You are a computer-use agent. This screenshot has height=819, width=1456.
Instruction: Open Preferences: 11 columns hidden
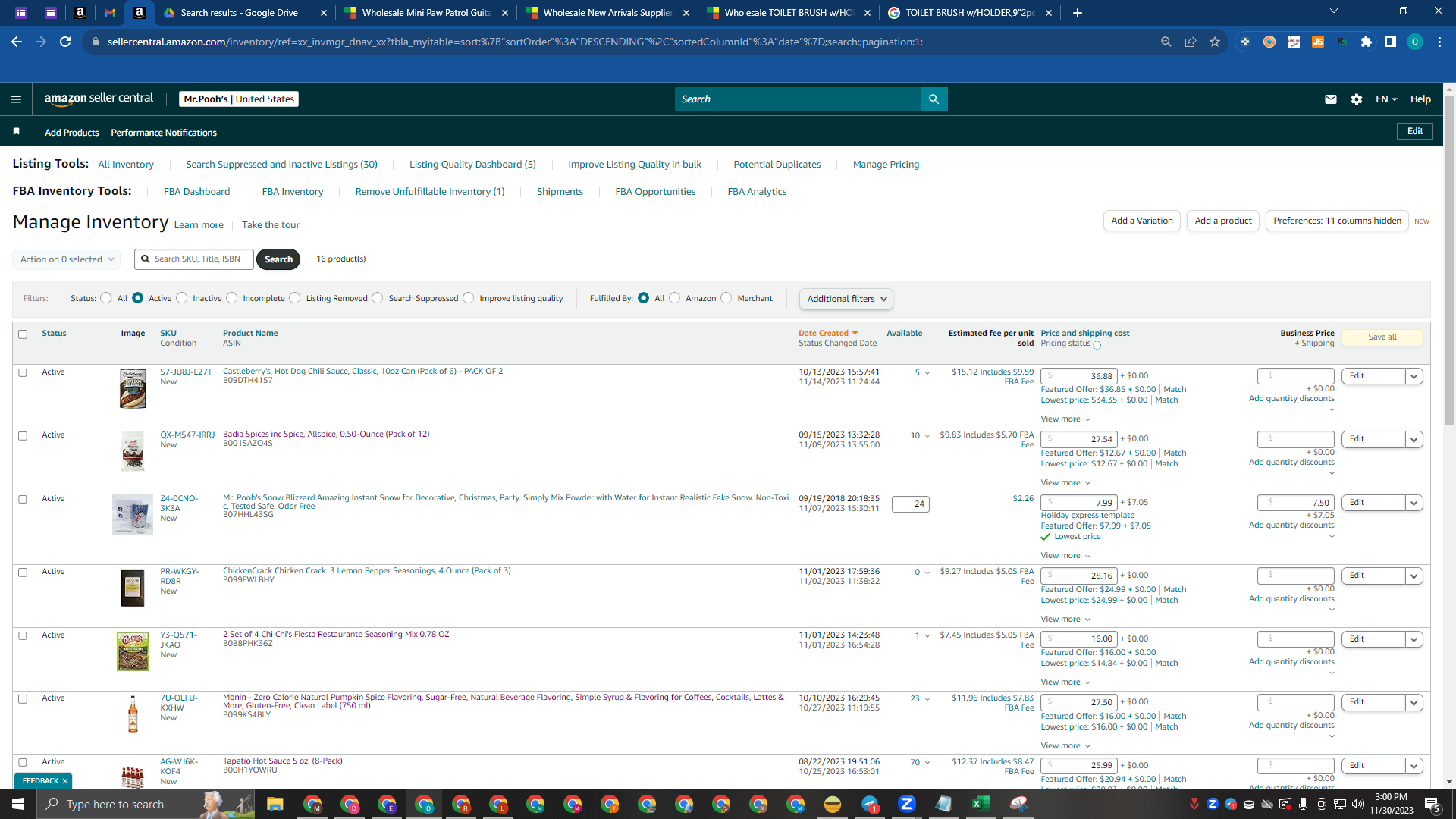[1337, 221]
